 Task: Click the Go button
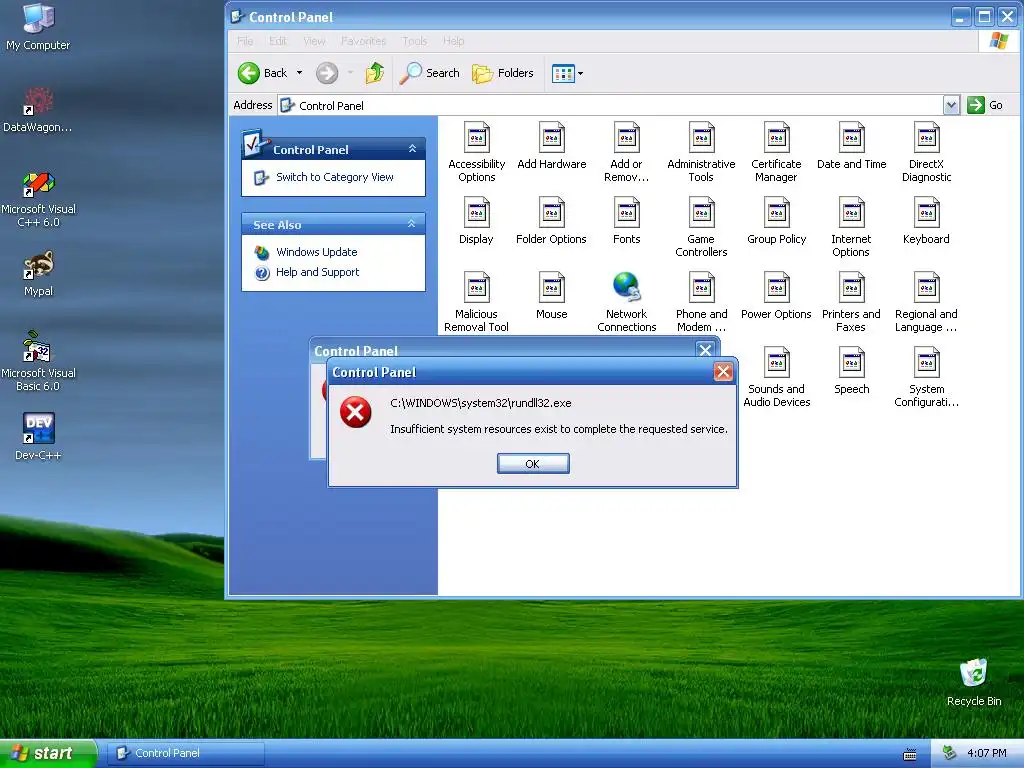tap(985, 105)
